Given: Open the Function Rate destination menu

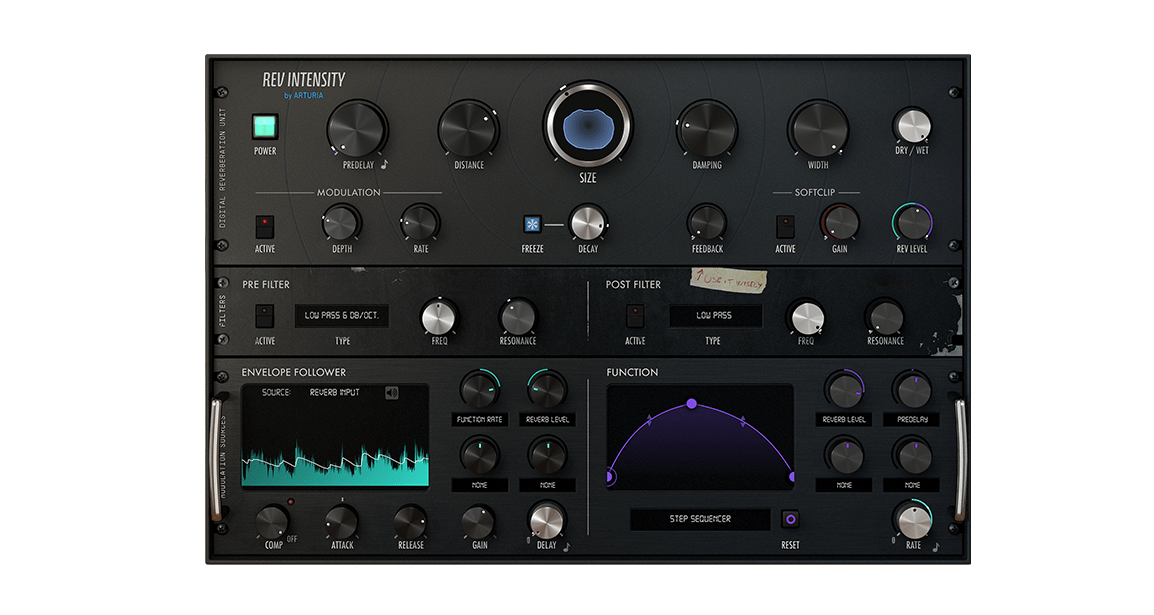Looking at the screenshot, I should pyautogui.click(x=479, y=419).
